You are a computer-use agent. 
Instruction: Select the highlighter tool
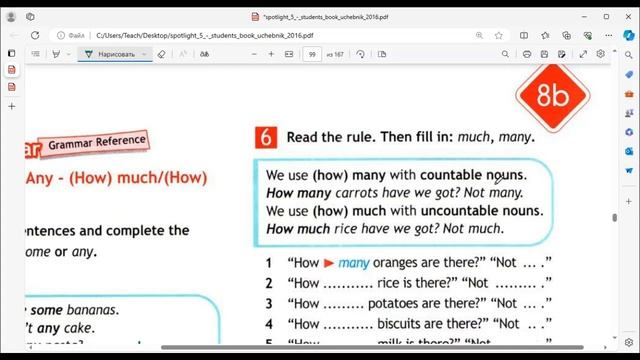tap(56, 54)
